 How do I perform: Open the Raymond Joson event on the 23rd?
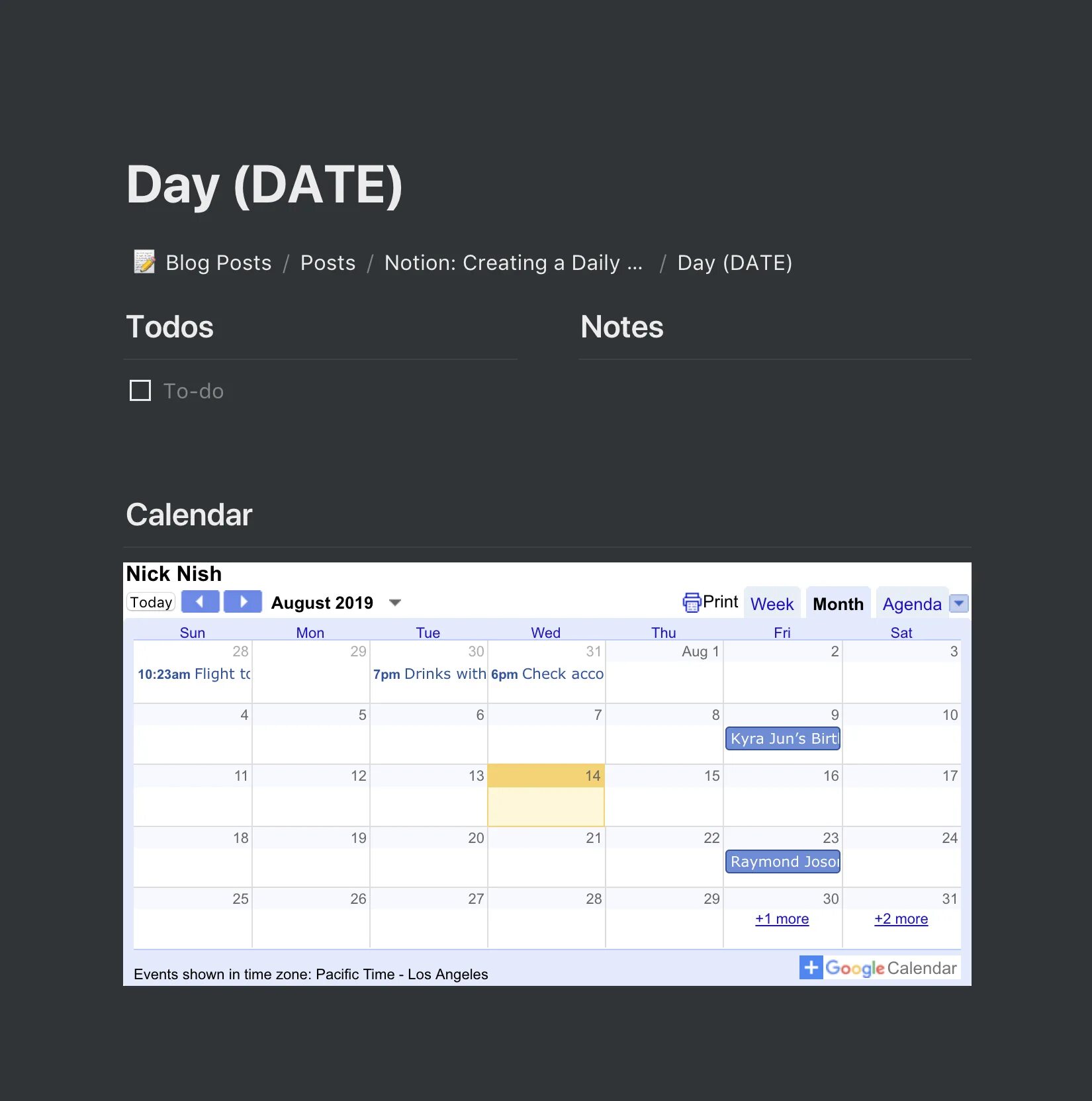783,861
